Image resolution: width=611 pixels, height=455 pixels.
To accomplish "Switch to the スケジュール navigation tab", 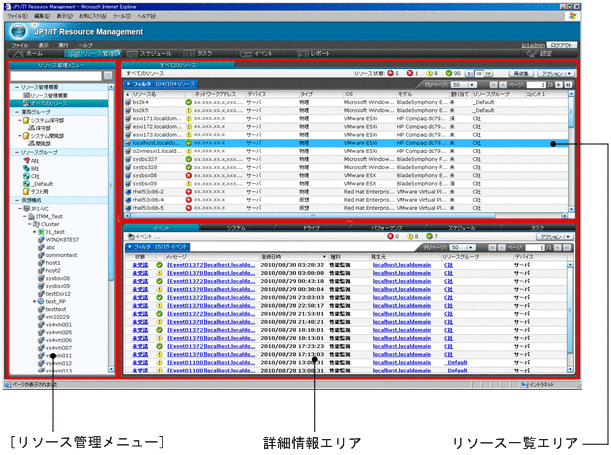I will pyautogui.click(x=150, y=53).
